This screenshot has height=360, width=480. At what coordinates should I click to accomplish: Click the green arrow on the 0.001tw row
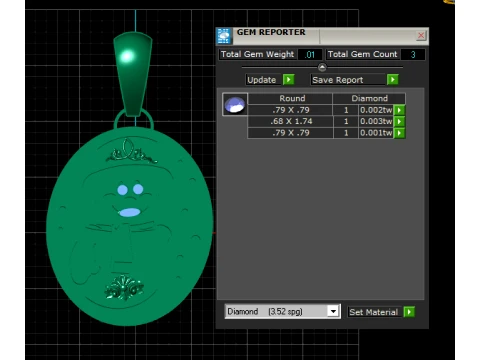[x=399, y=133]
